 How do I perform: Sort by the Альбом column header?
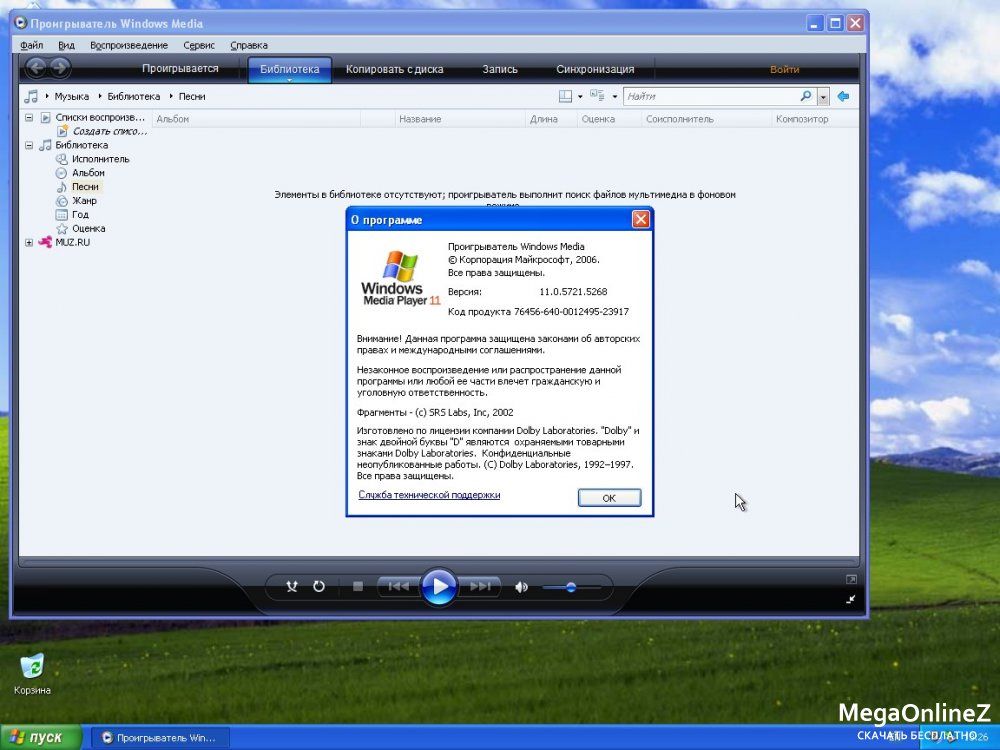pyautogui.click(x=256, y=119)
